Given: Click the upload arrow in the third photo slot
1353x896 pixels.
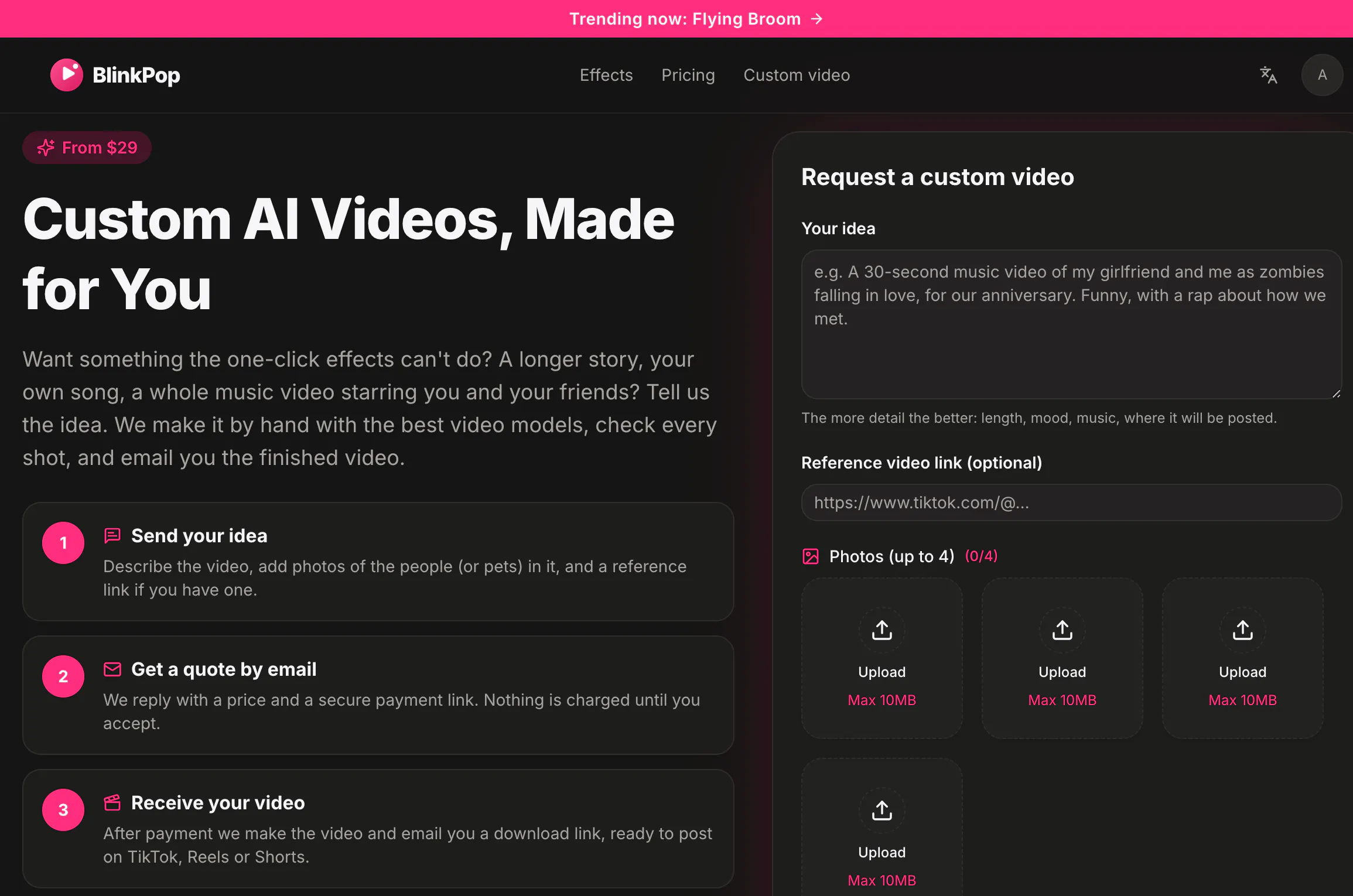Looking at the screenshot, I should click(x=1243, y=630).
